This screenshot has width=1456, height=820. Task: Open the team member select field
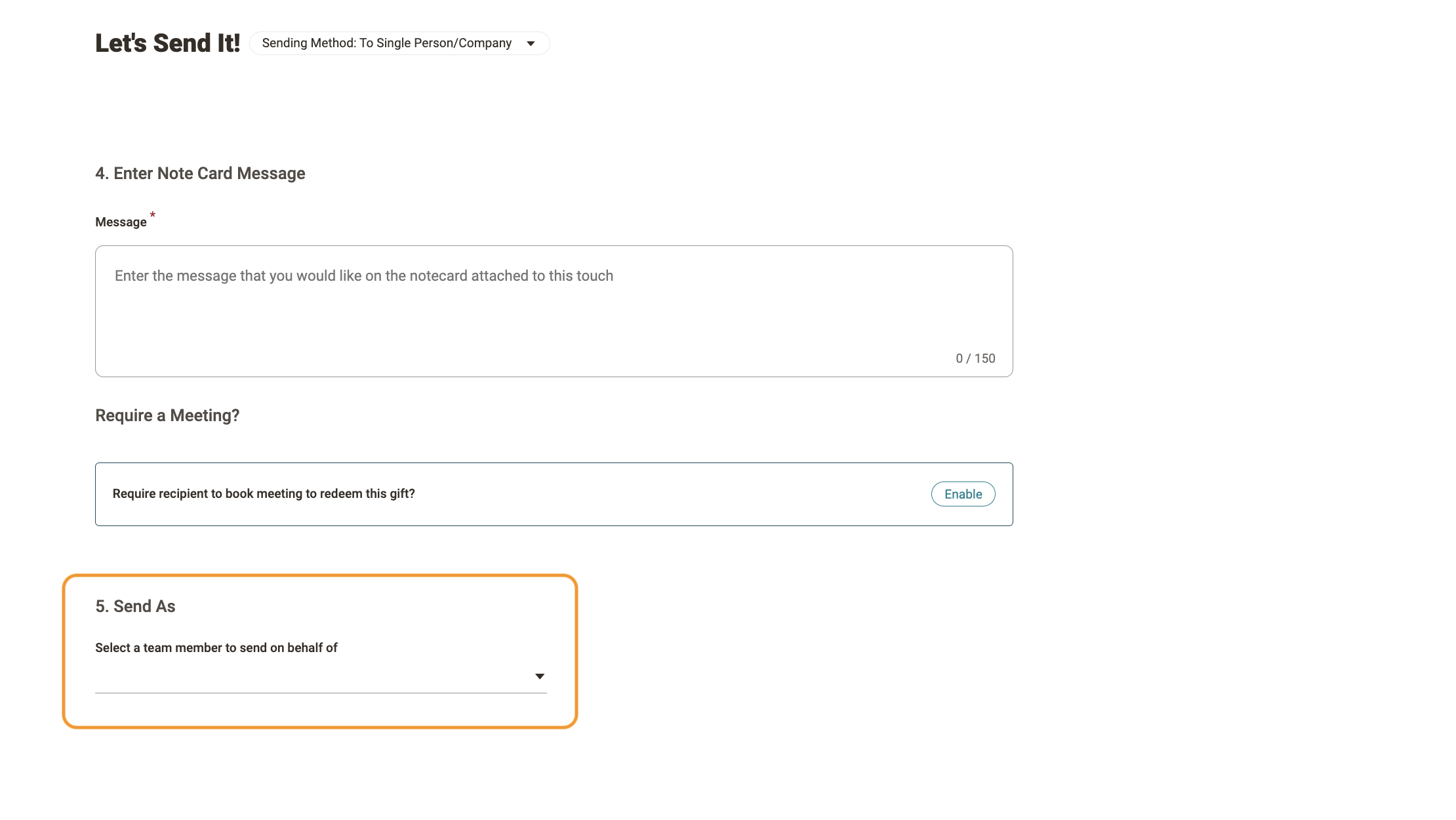(x=321, y=676)
